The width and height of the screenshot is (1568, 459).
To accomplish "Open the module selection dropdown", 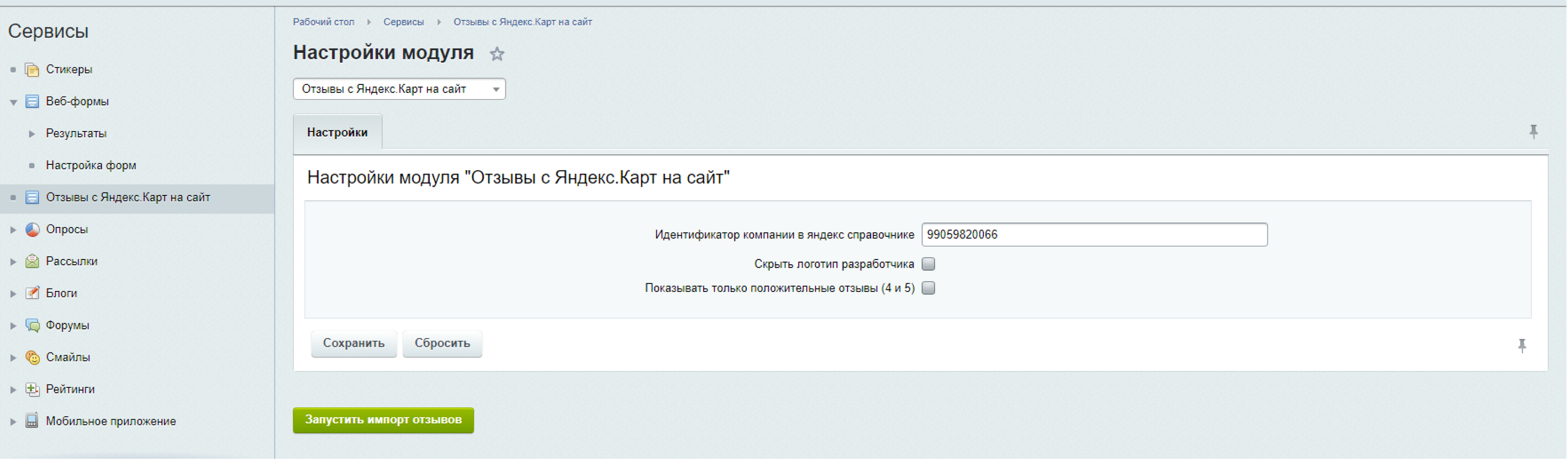I will (399, 89).
